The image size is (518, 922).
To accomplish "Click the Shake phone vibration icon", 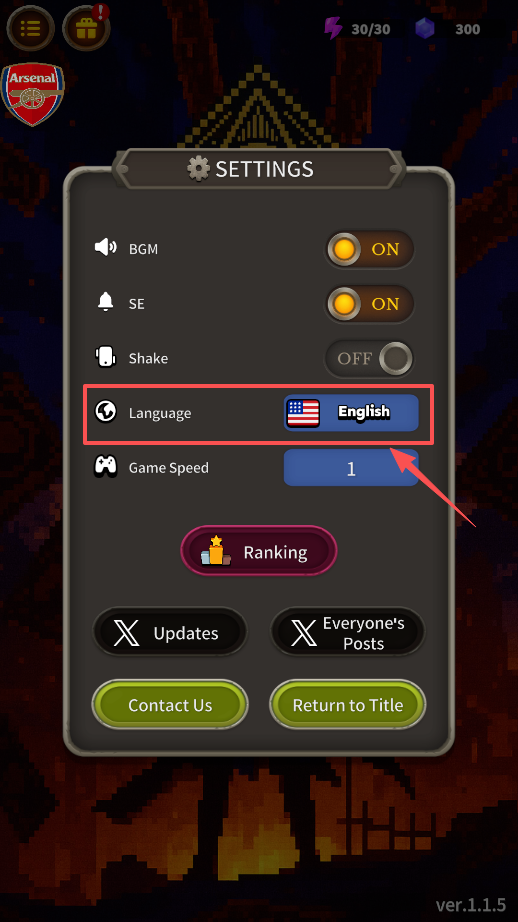I will tap(106, 357).
